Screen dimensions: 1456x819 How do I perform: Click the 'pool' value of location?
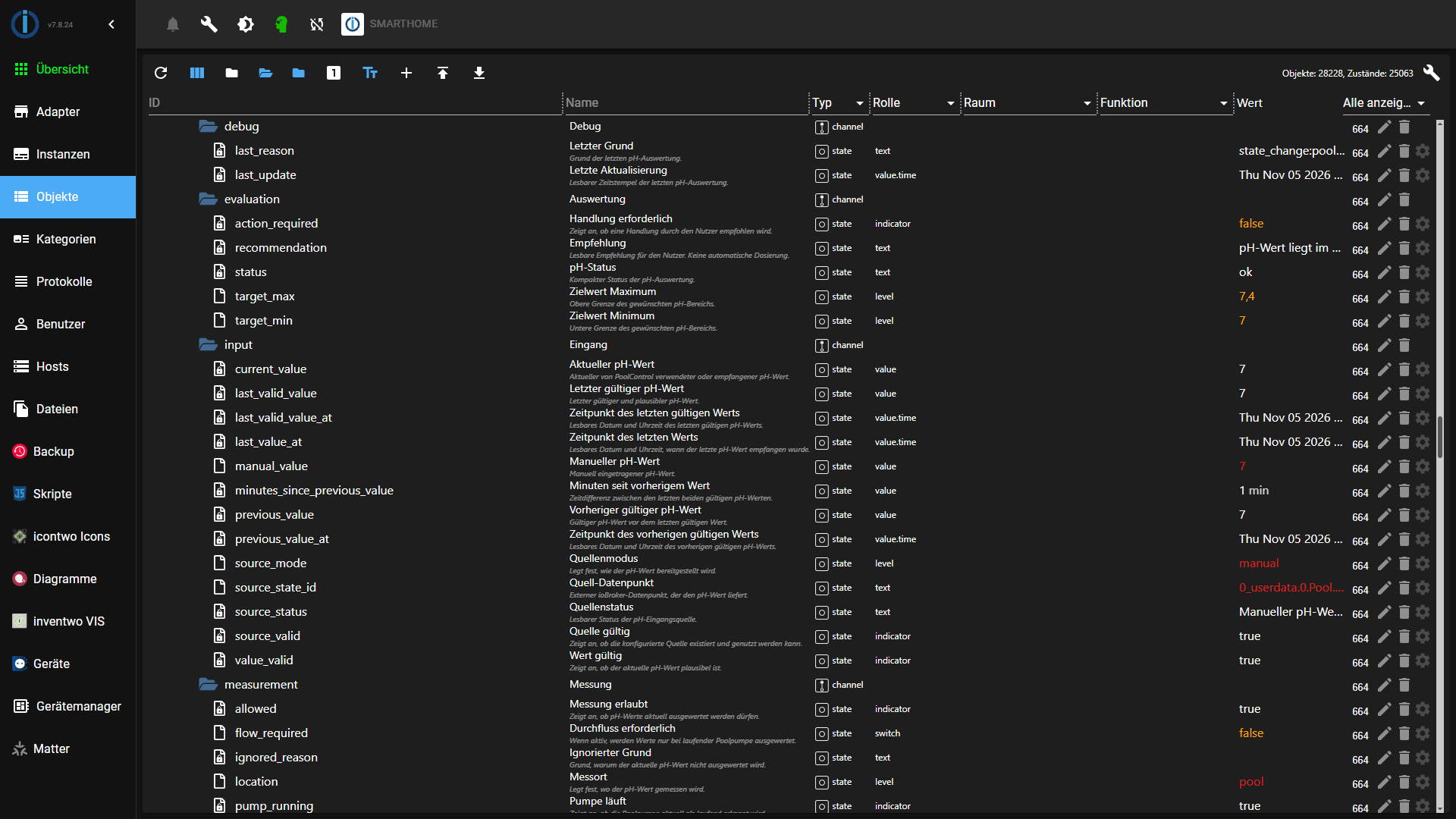[x=1251, y=782]
